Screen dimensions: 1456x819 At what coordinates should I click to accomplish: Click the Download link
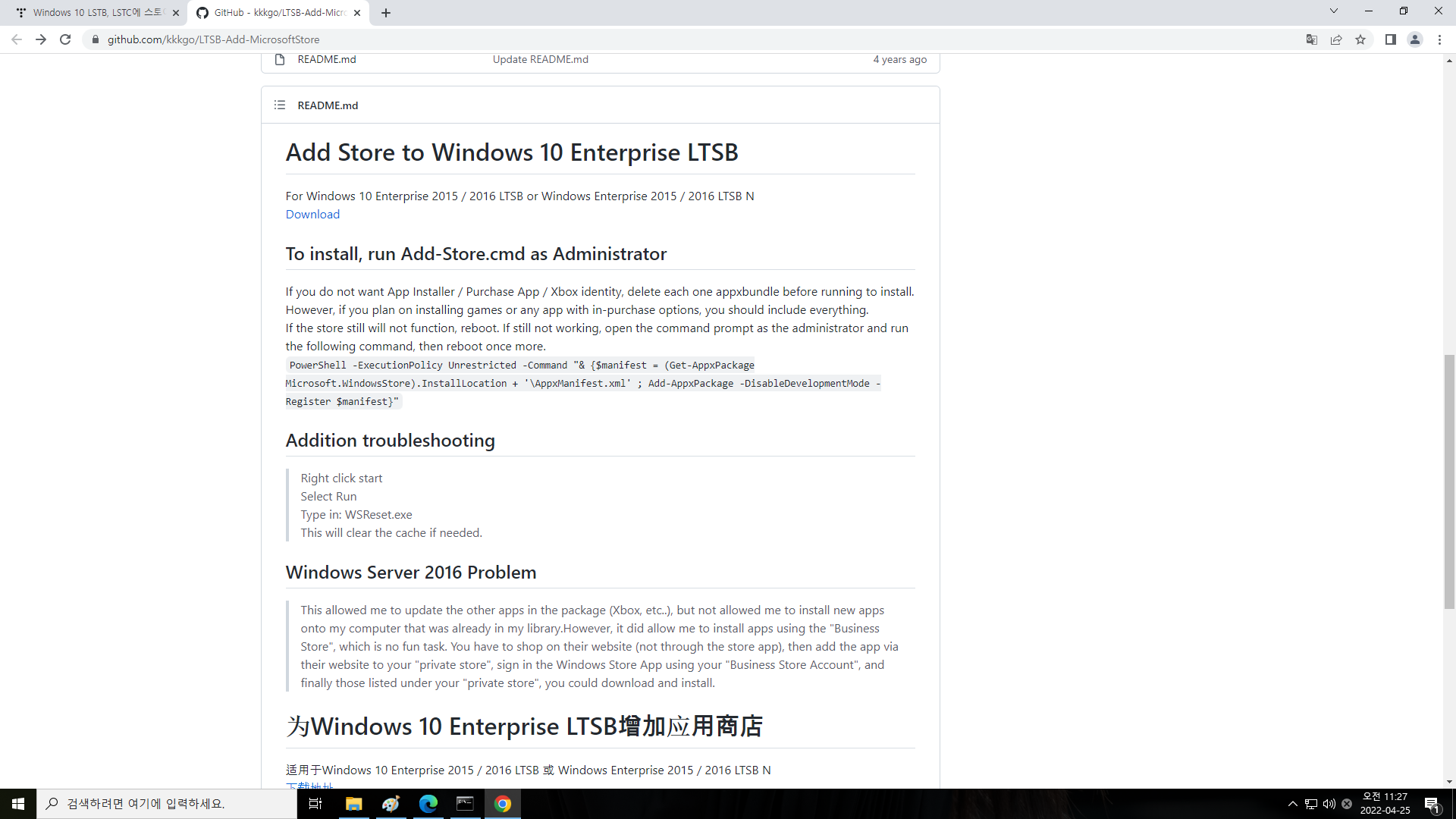(312, 215)
